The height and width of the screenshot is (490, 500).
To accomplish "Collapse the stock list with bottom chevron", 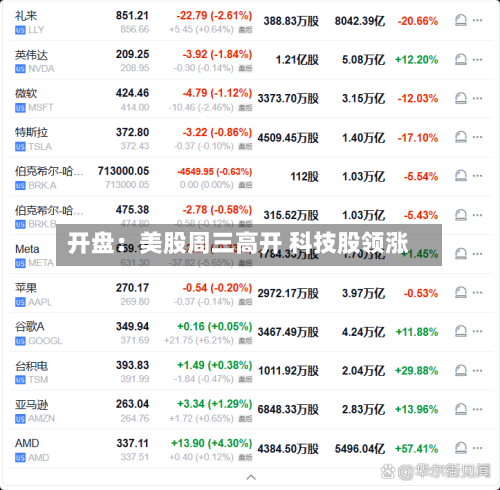I will pos(251,477).
